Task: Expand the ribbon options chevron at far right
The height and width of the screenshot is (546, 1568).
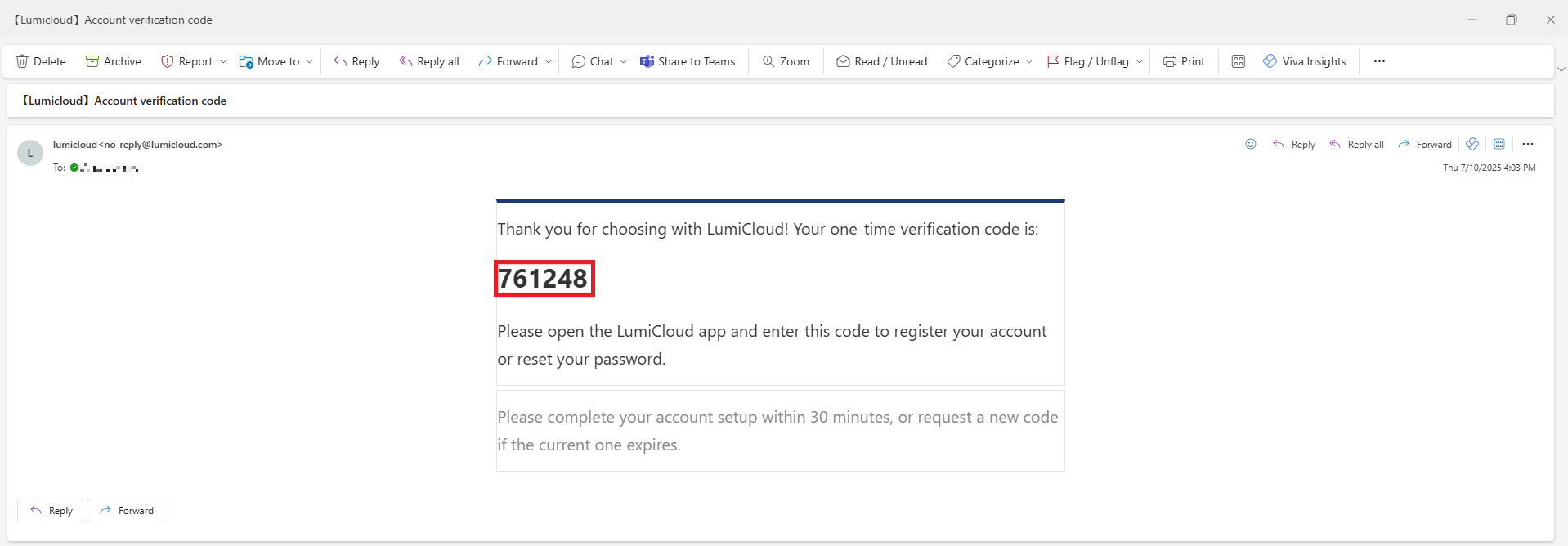Action: click(x=1561, y=69)
